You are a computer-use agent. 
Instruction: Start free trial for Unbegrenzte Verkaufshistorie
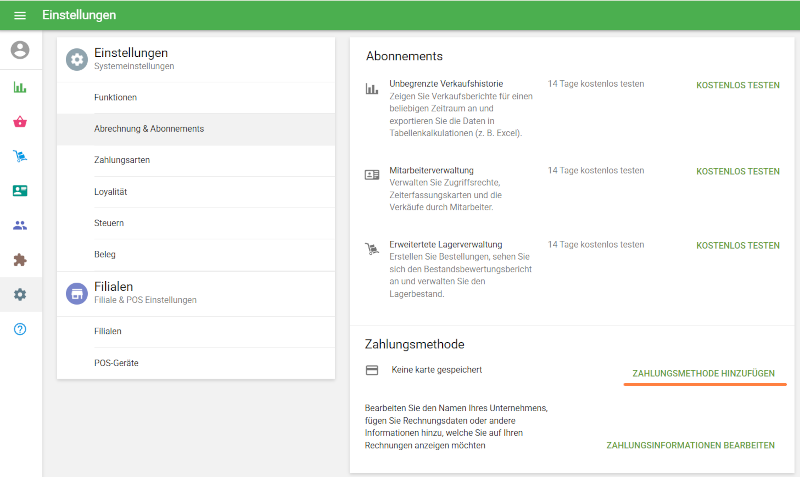click(x=737, y=86)
